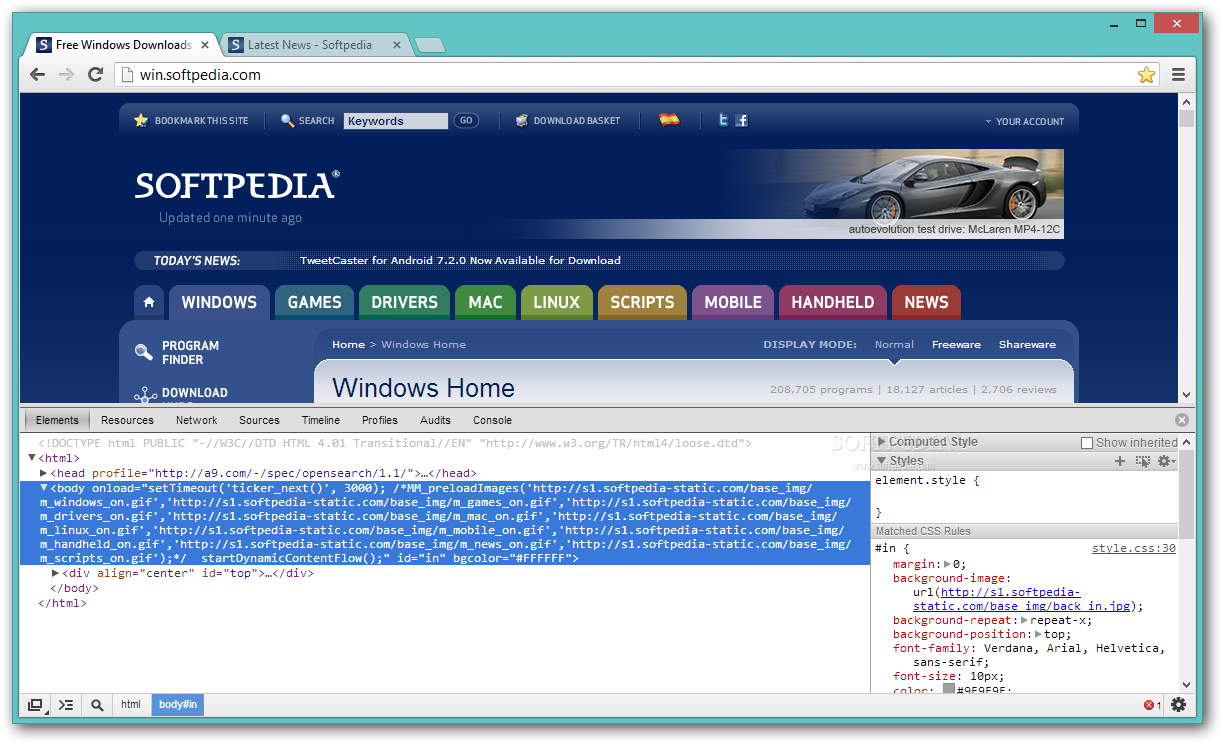Click the Home breadcrumb link
This screenshot has width=1223, height=744.
(x=348, y=344)
